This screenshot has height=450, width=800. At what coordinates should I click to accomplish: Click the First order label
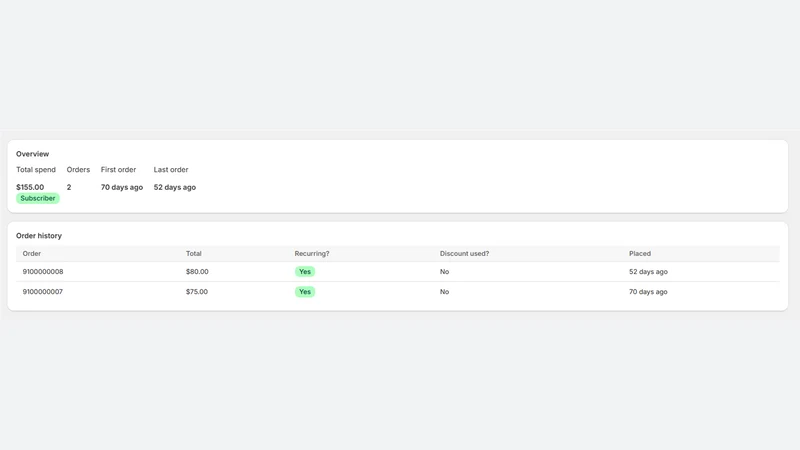tap(118, 169)
